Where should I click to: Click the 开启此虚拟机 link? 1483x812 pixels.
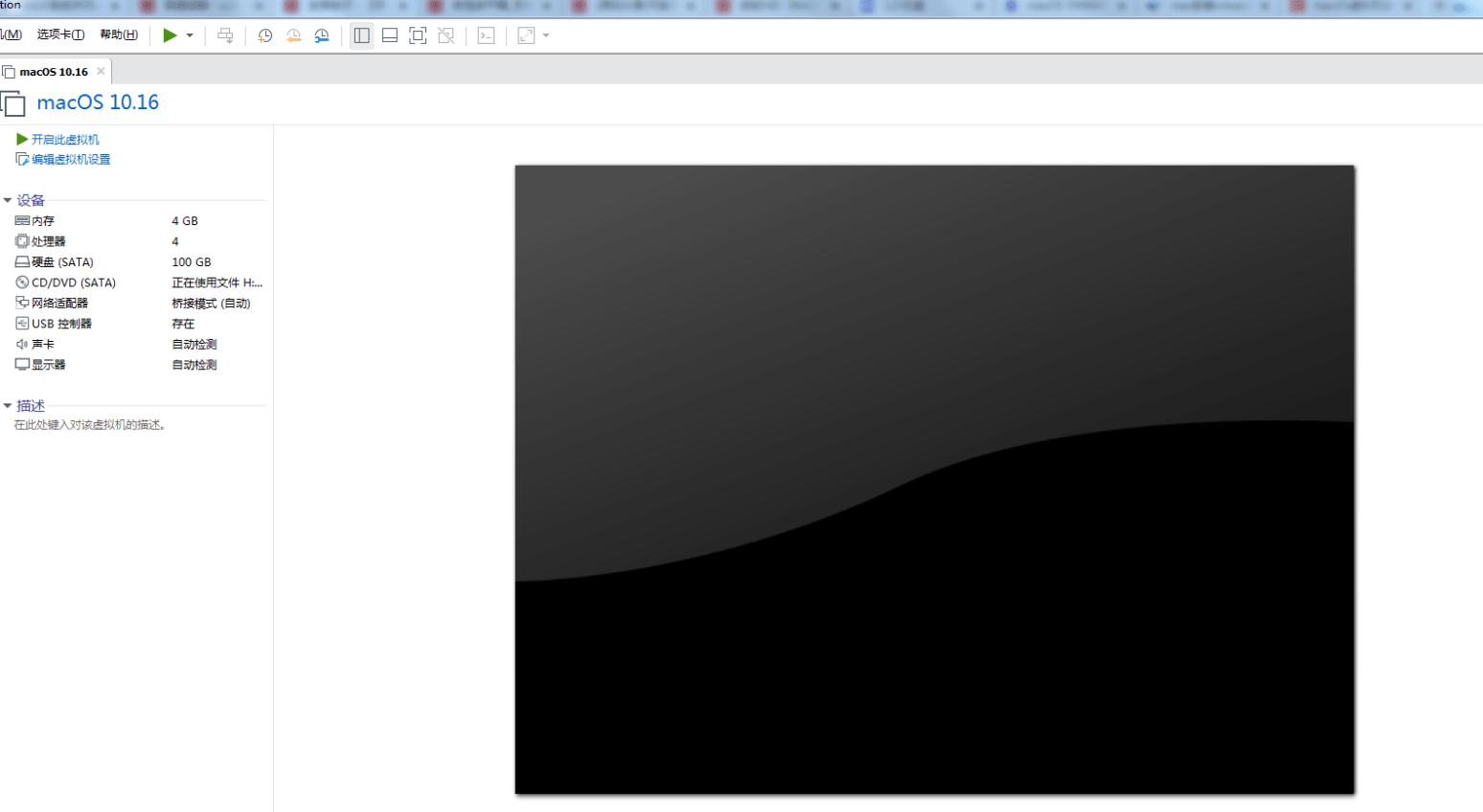click(x=64, y=140)
